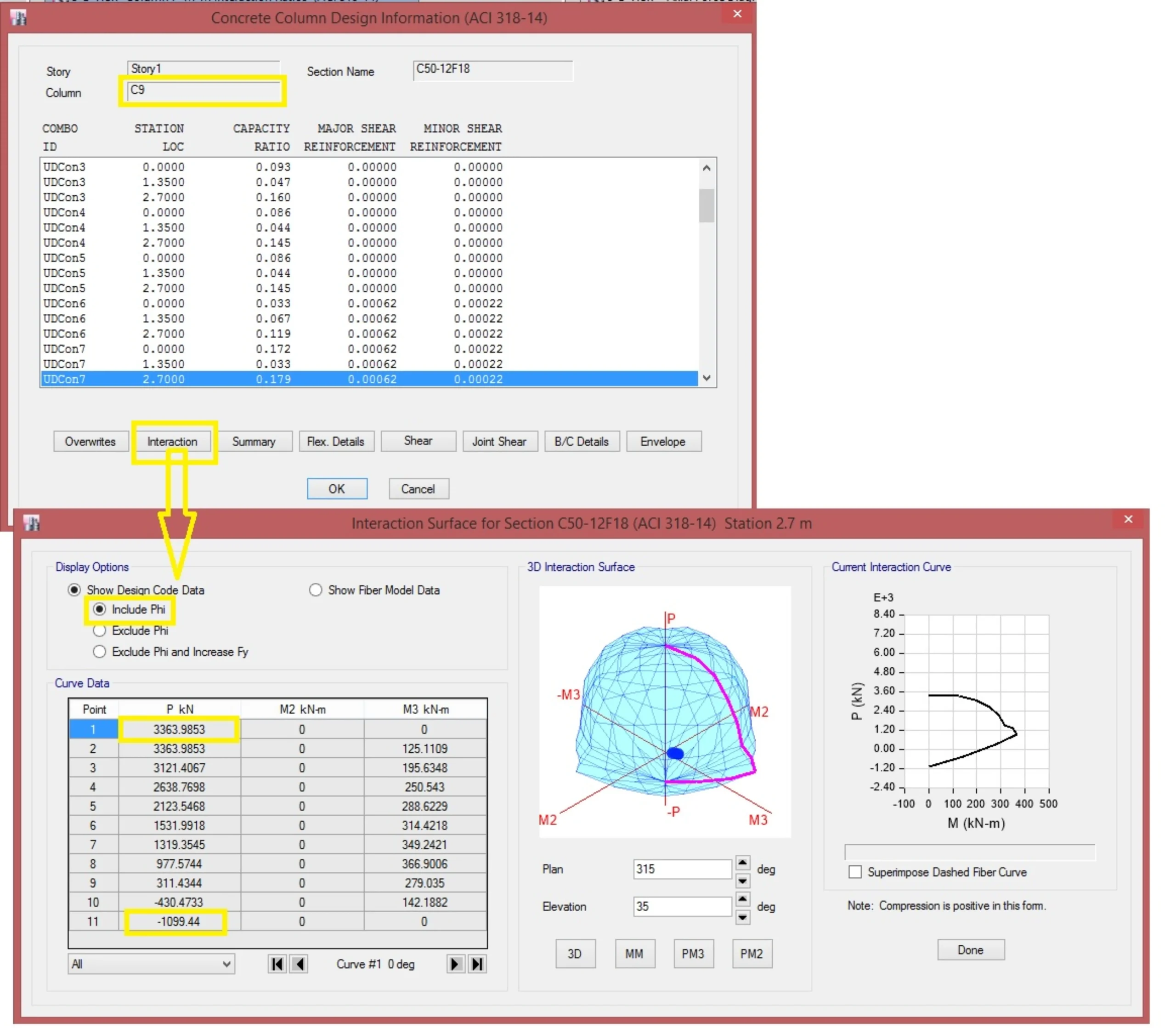
Task: Go to first curve navigation arrow
Action: pyautogui.click(x=277, y=964)
